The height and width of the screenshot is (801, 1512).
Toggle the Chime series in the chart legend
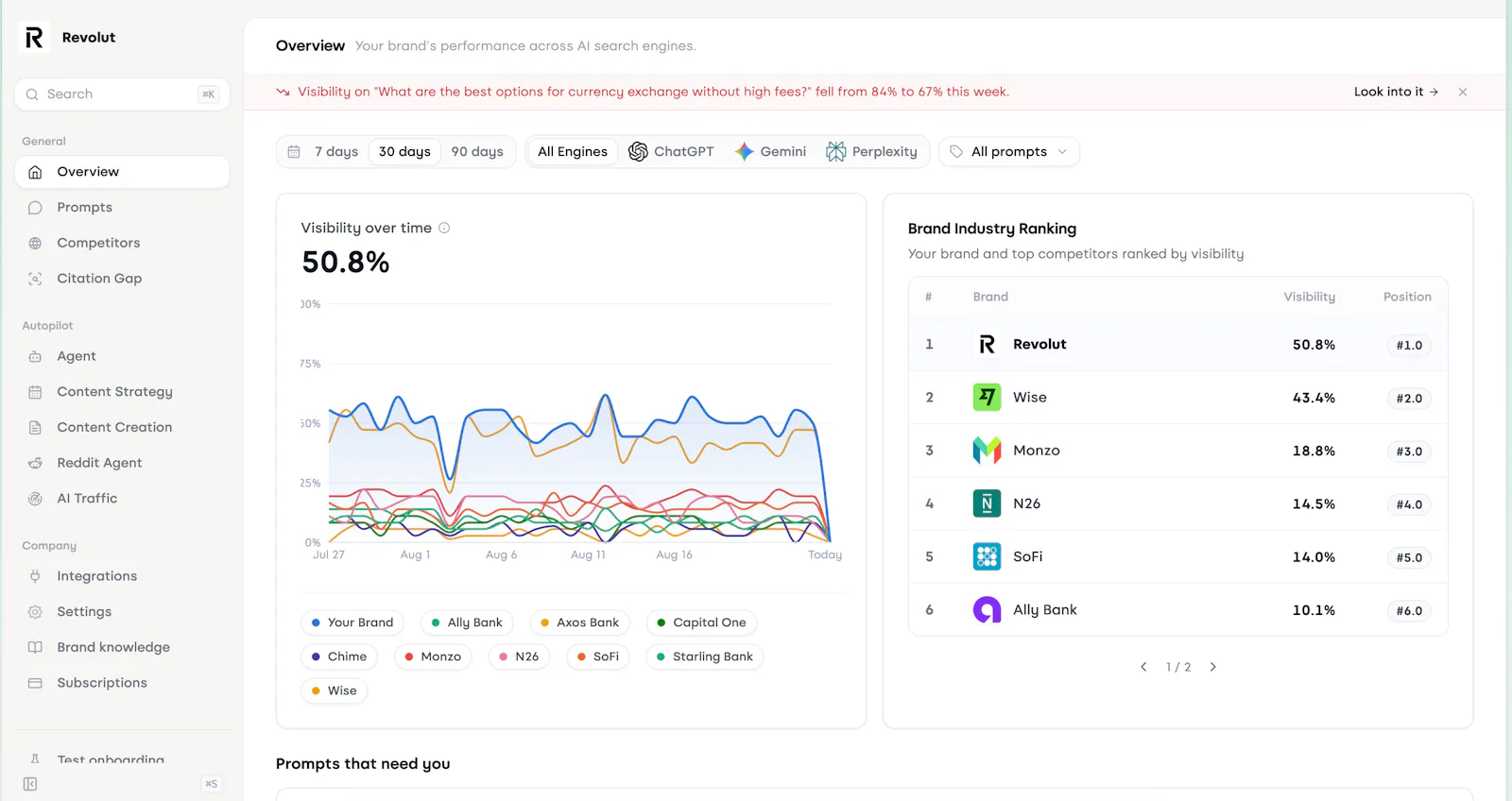click(339, 656)
